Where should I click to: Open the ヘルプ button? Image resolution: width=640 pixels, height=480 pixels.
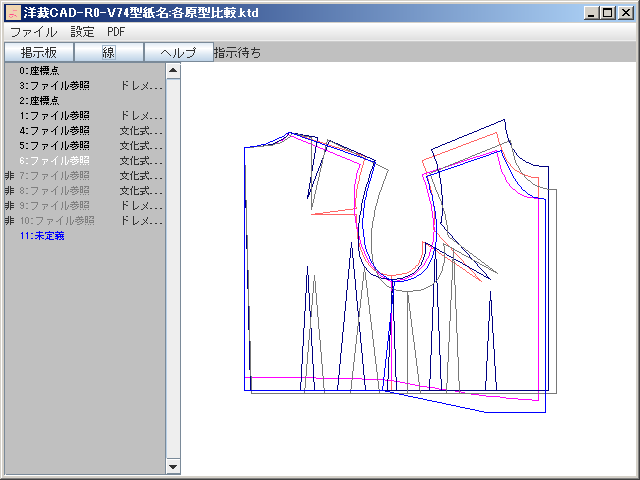coord(179,52)
